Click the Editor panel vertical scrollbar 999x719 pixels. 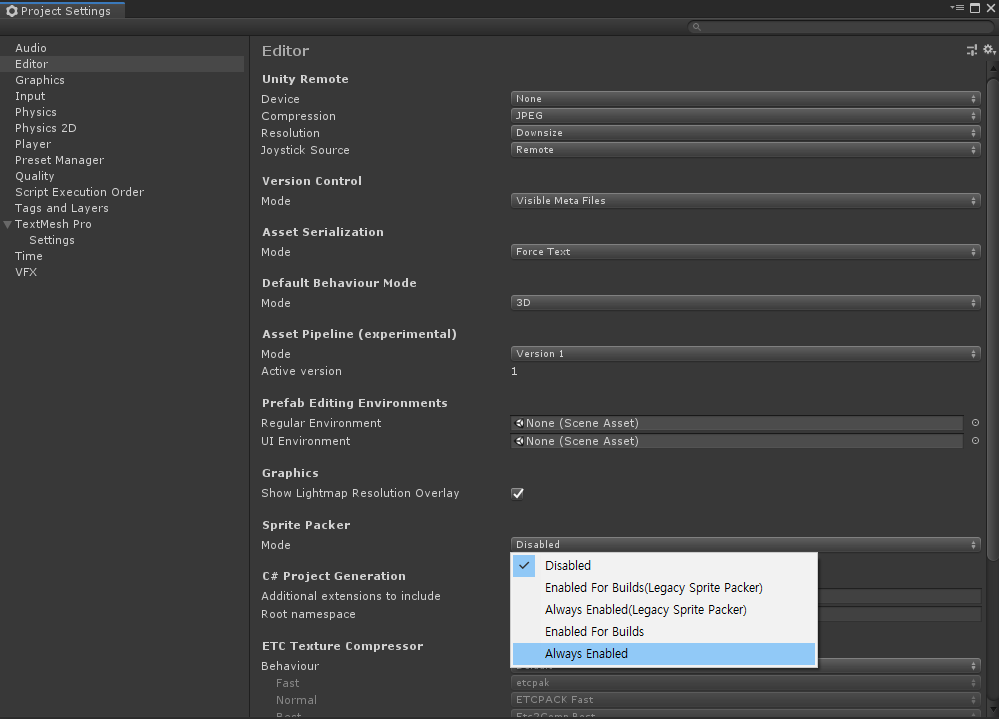click(992, 318)
